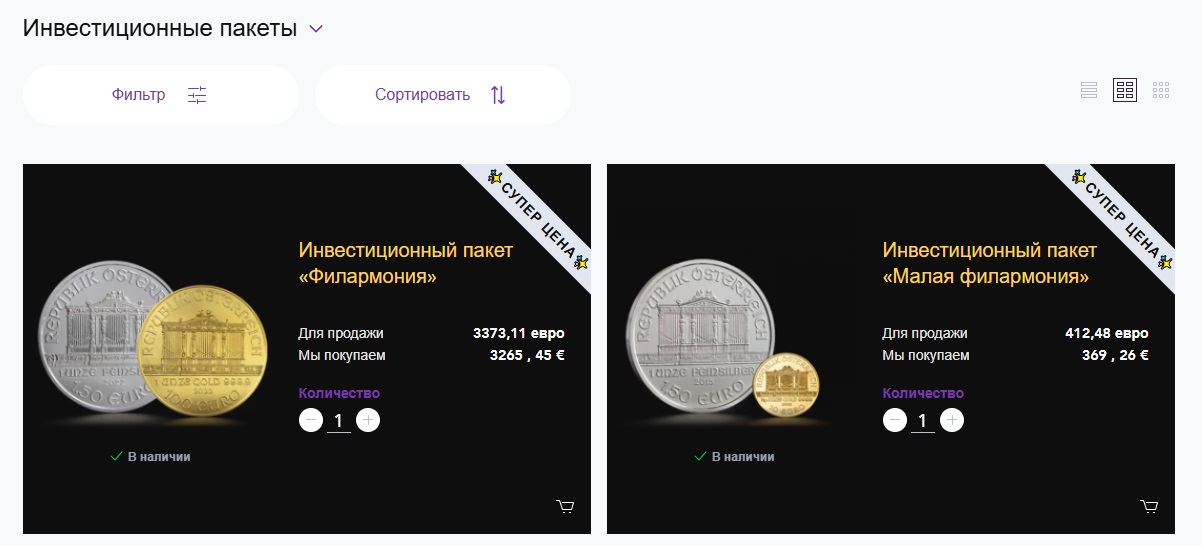Viewport: 1202px width, 546px height.
Task: Click the quantity field of «Филармония»
Action: (339, 421)
